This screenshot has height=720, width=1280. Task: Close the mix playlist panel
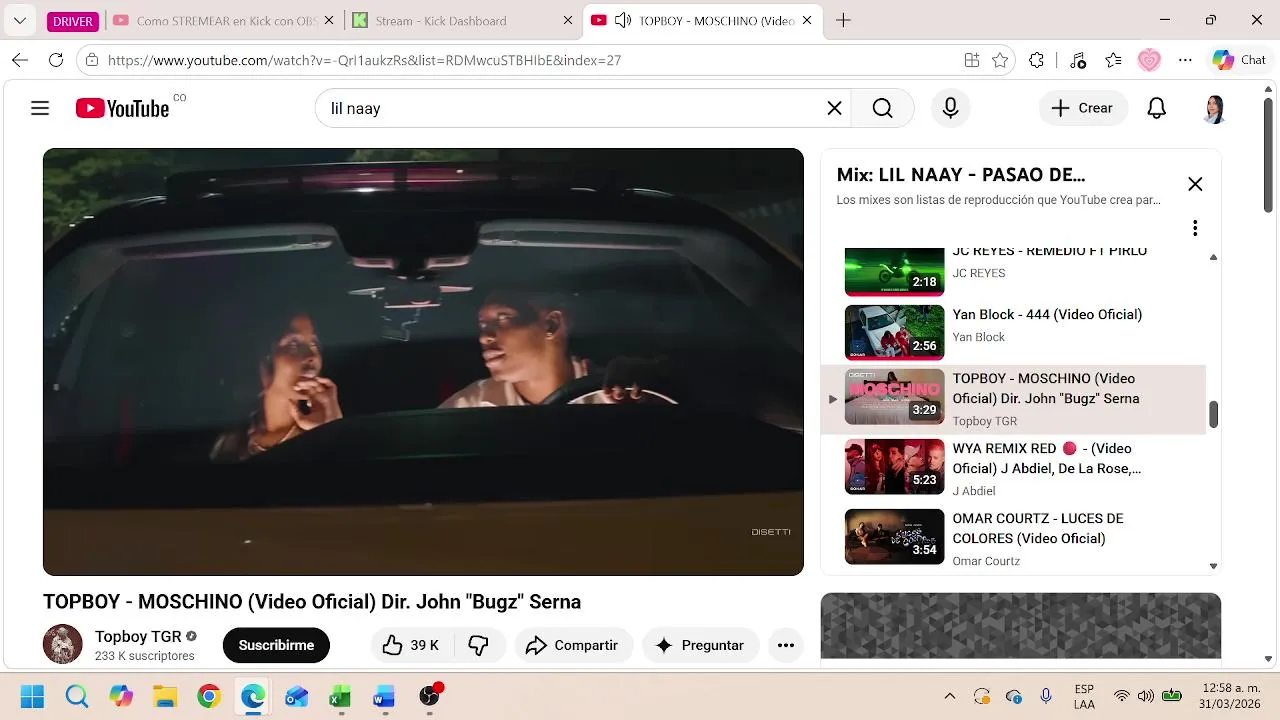pyautogui.click(x=1195, y=184)
